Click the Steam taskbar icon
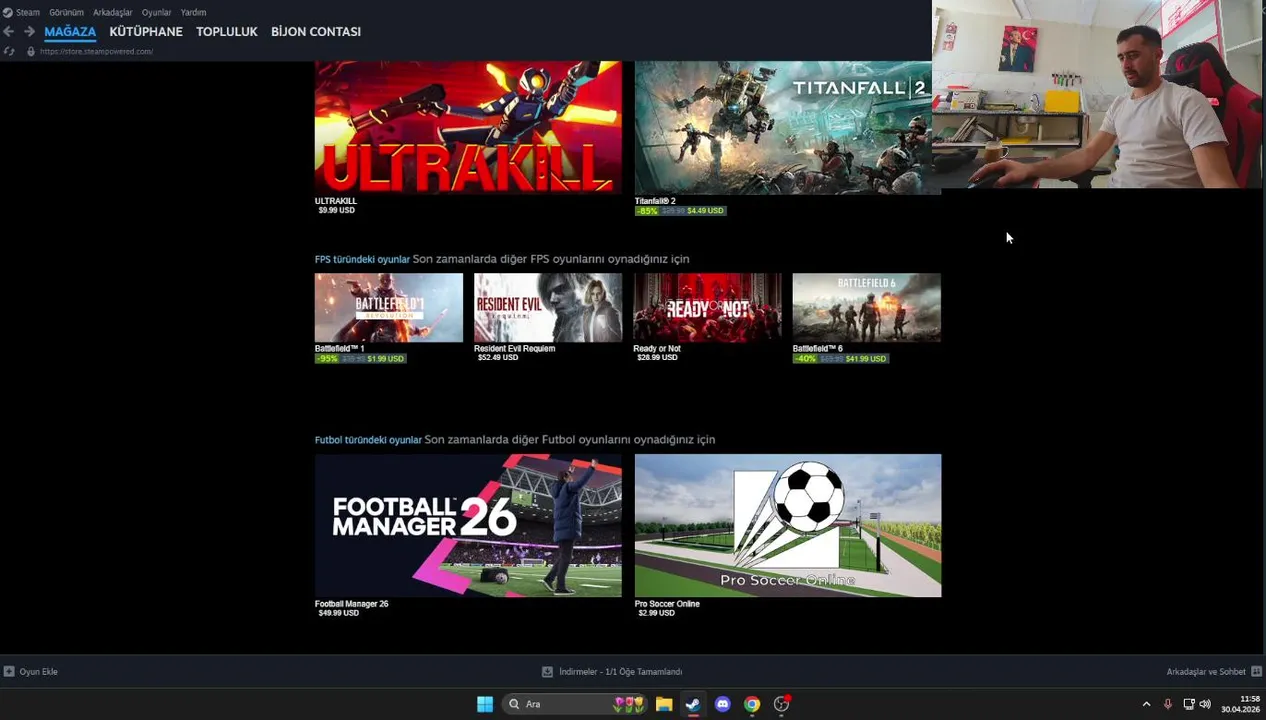Screen dimensions: 1266x720 693,704
